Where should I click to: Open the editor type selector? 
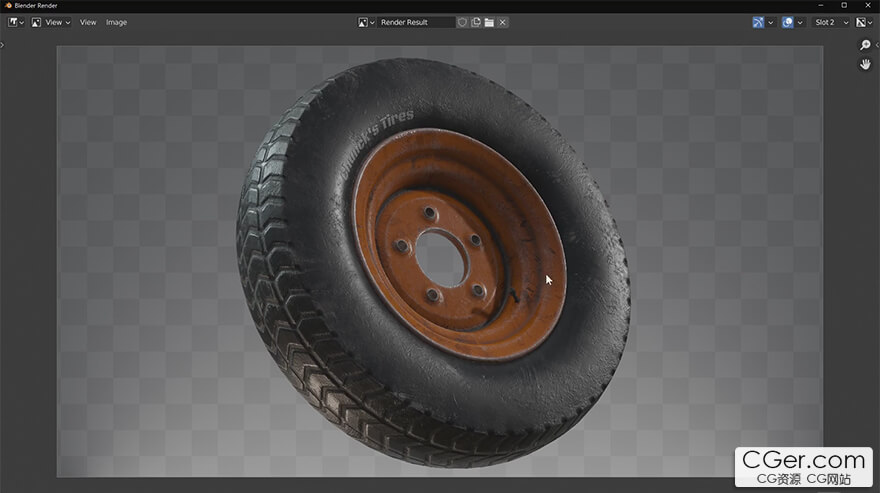click(17, 22)
